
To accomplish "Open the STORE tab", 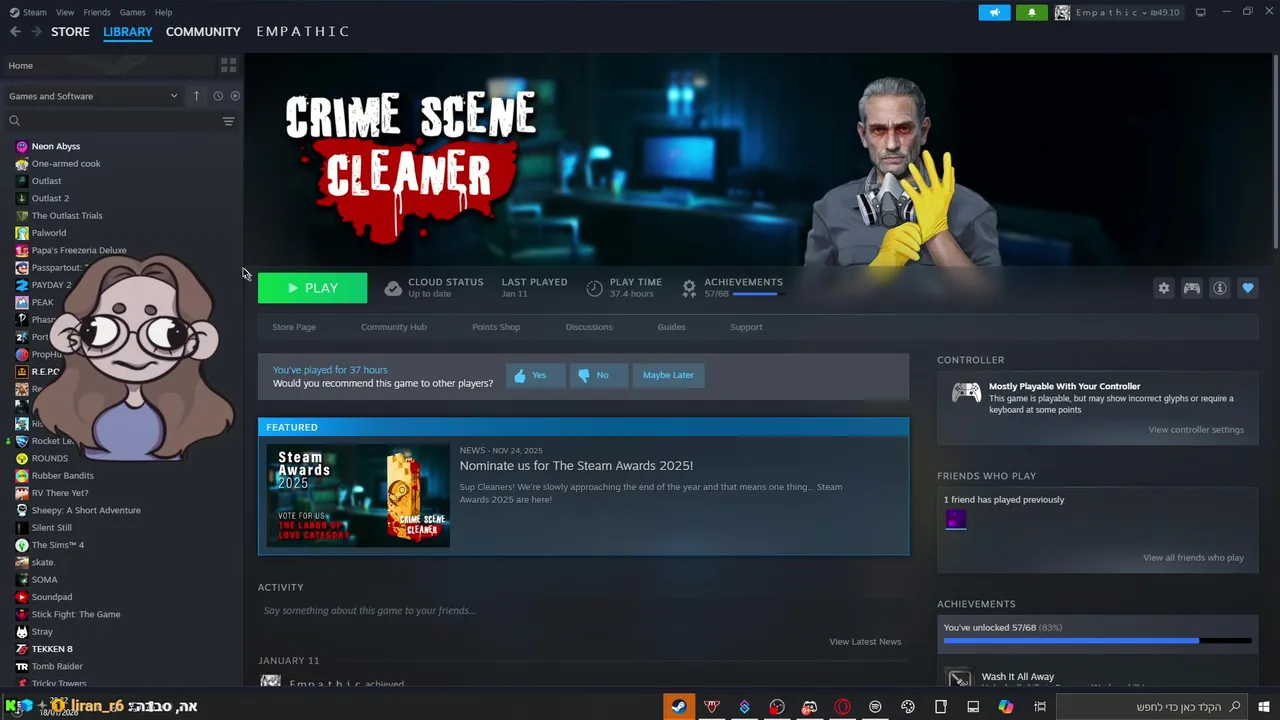I will click(x=70, y=32).
